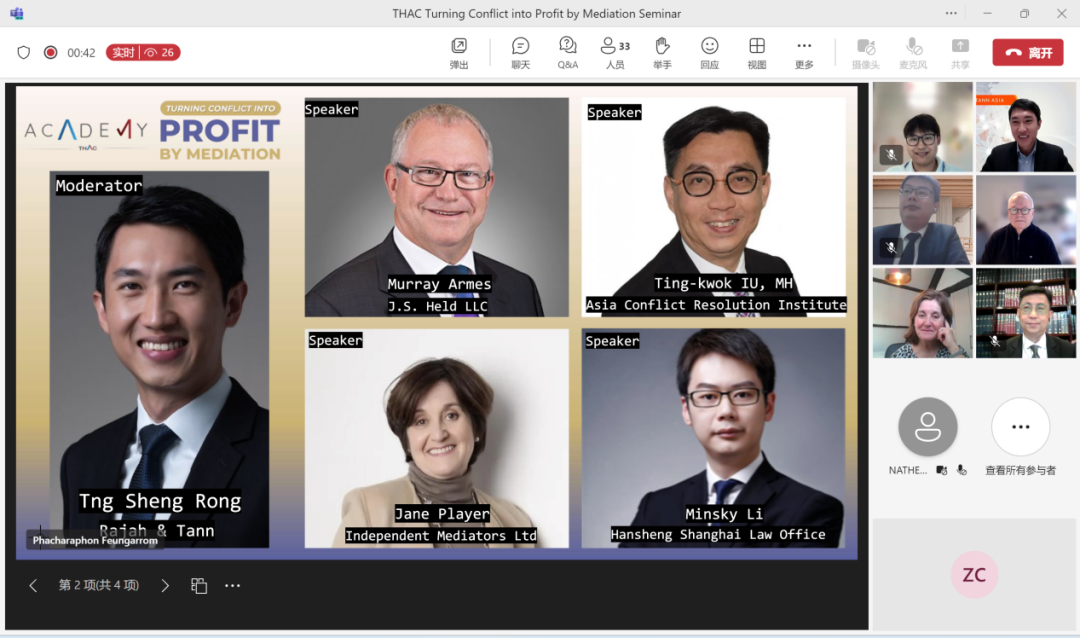Screen dimensions: 1080x638
Task: Click the shield security icon
Action: click(x=23, y=52)
